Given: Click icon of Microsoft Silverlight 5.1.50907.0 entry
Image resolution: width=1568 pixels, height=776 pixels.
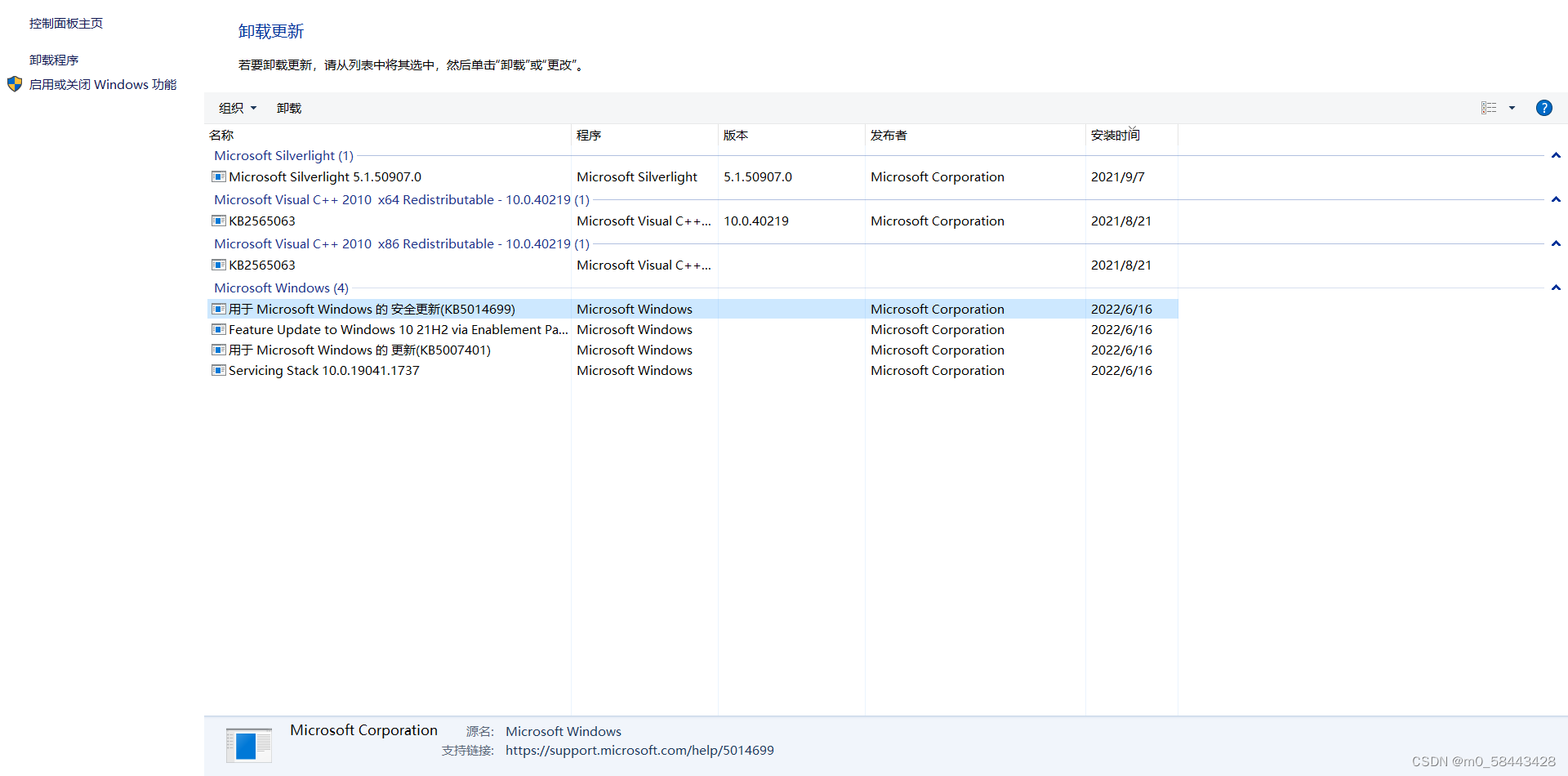Looking at the screenshot, I should (x=219, y=176).
